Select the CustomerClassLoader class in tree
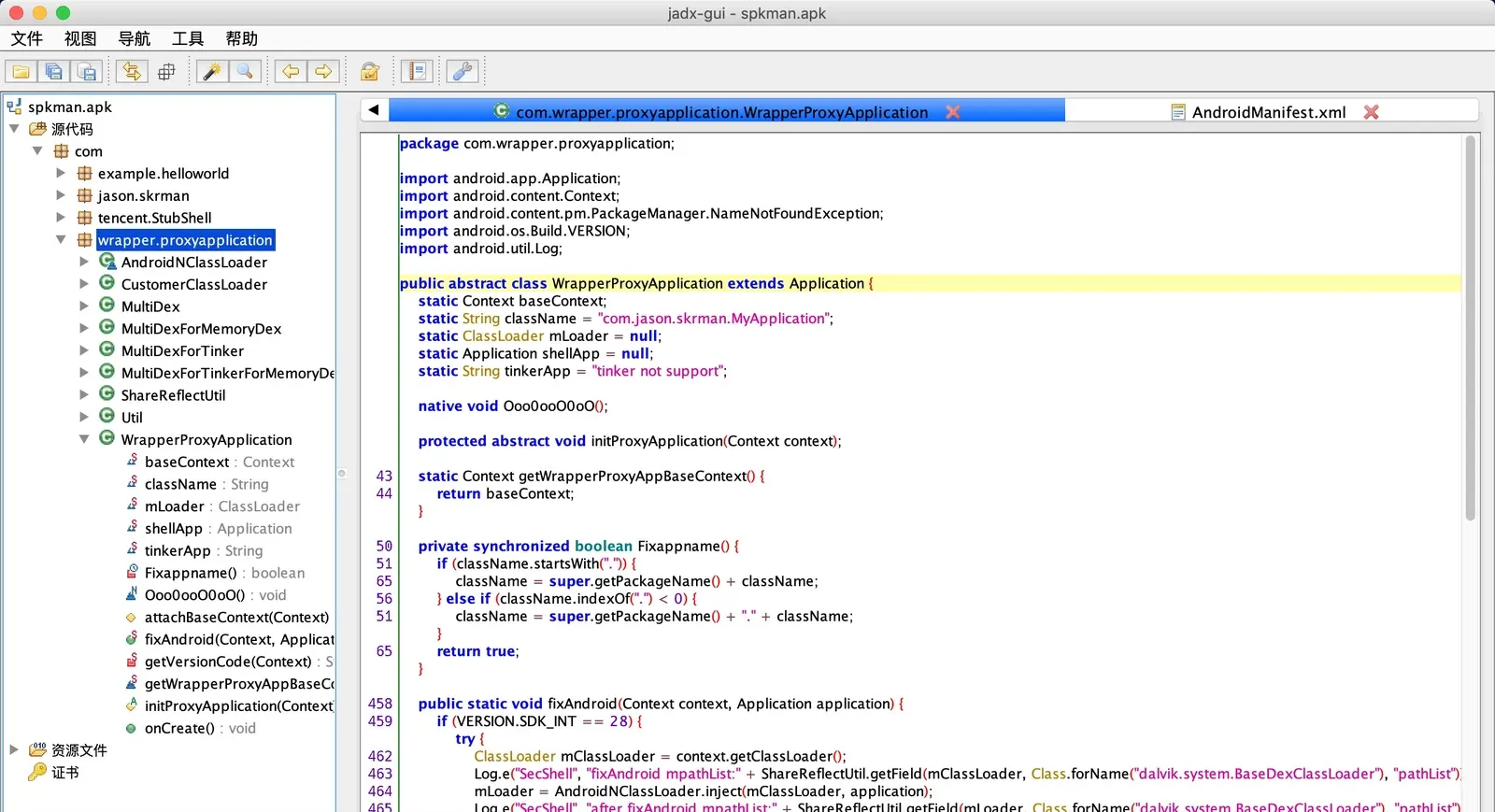Image resolution: width=1495 pixels, height=812 pixels. click(x=194, y=284)
